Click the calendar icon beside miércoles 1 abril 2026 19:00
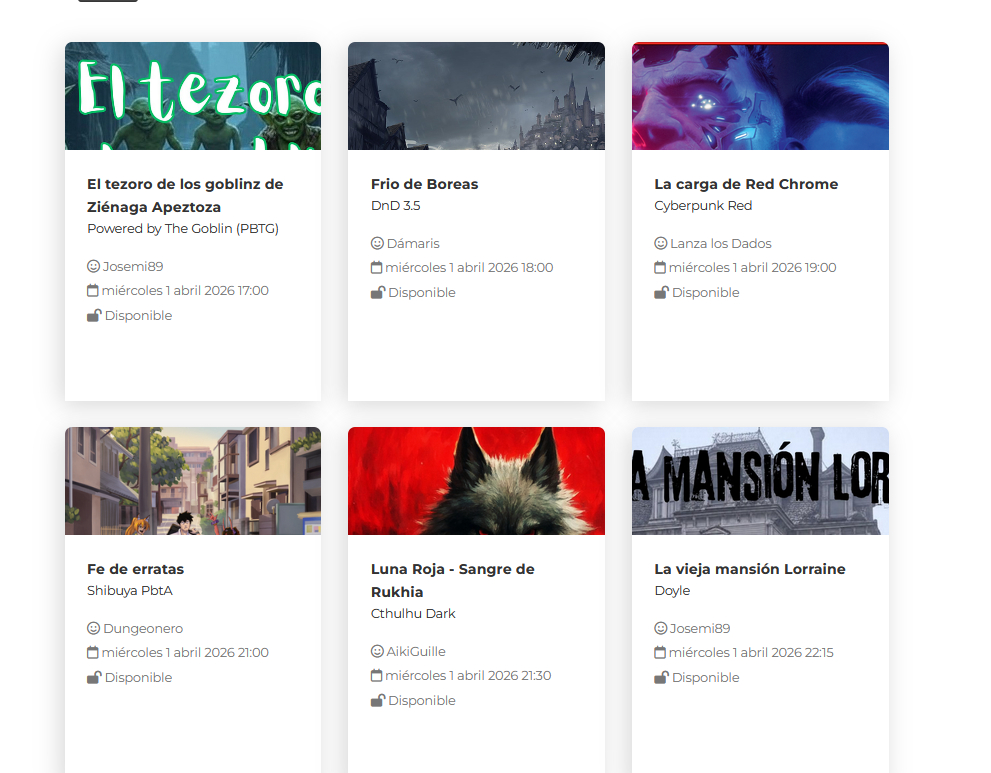This screenshot has height=773, width=991. click(x=660, y=268)
